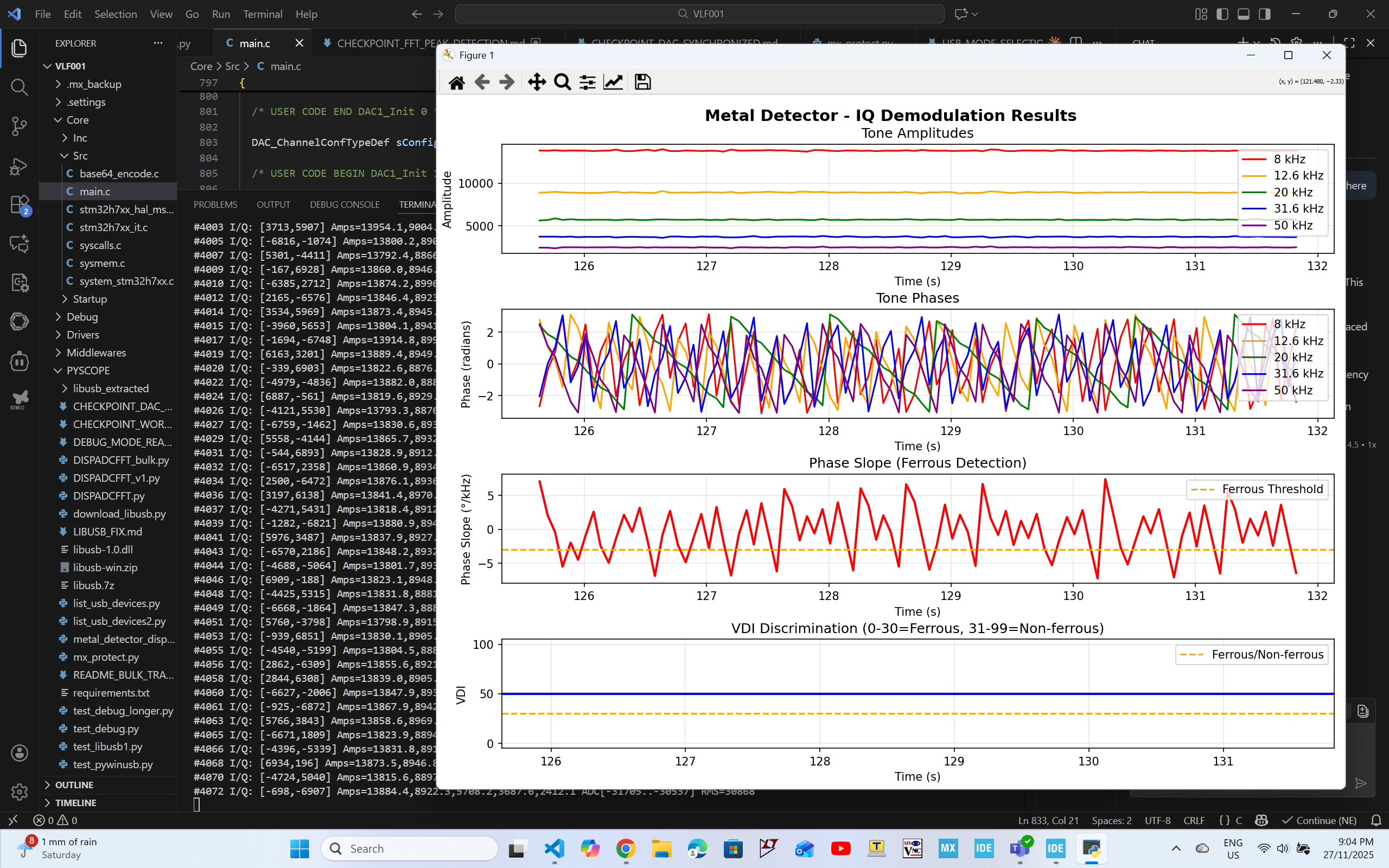Screen dimensions: 1389x868
Task: Open Configure subplots sliders icon
Action: click(x=587, y=82)
